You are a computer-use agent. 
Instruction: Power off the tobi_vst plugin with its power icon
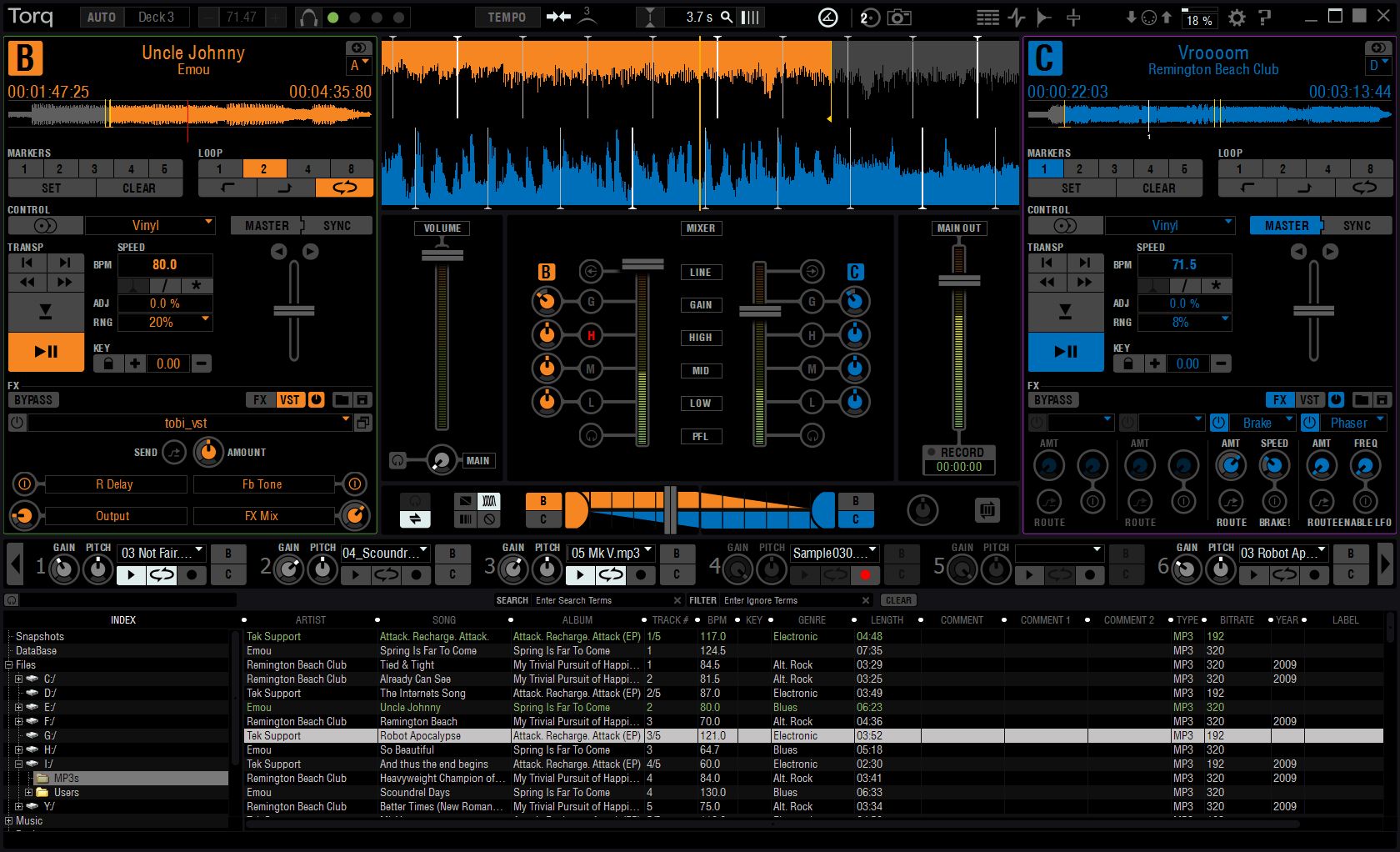click(x=16, y=423)
